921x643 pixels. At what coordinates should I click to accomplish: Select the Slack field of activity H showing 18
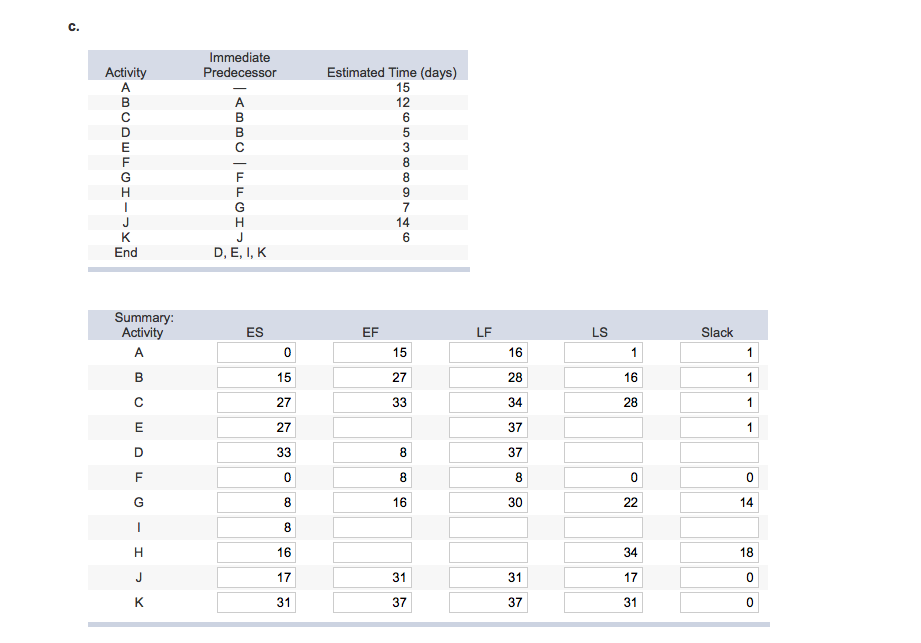tap(719, 552)
